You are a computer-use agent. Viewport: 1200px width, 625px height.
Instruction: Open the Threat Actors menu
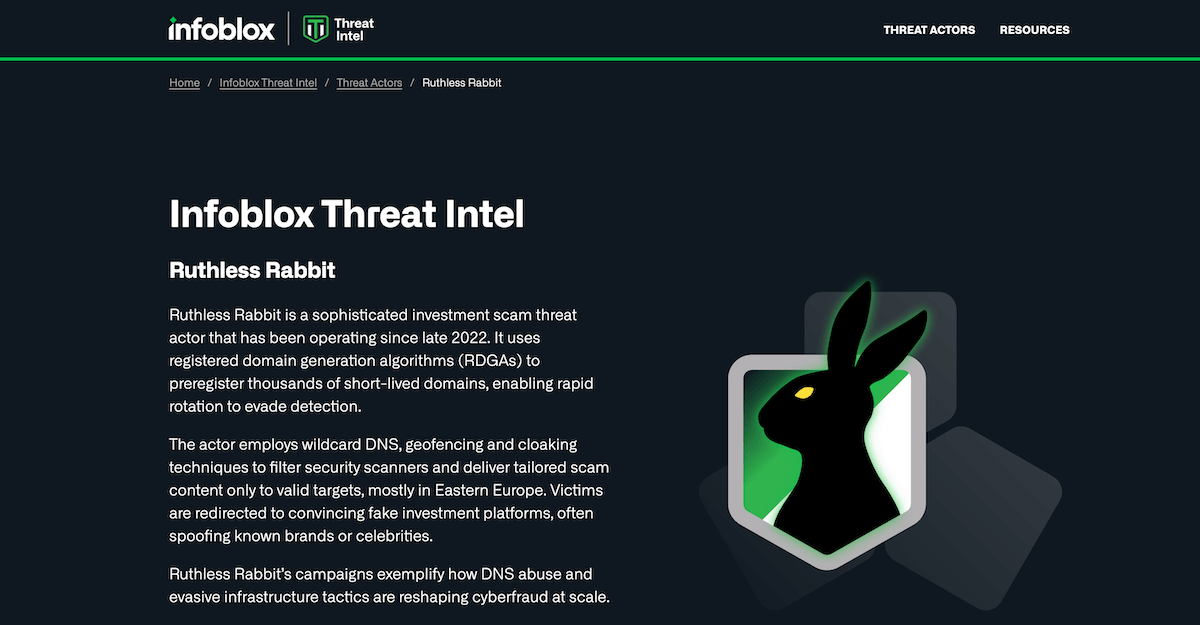coord(929,30)
